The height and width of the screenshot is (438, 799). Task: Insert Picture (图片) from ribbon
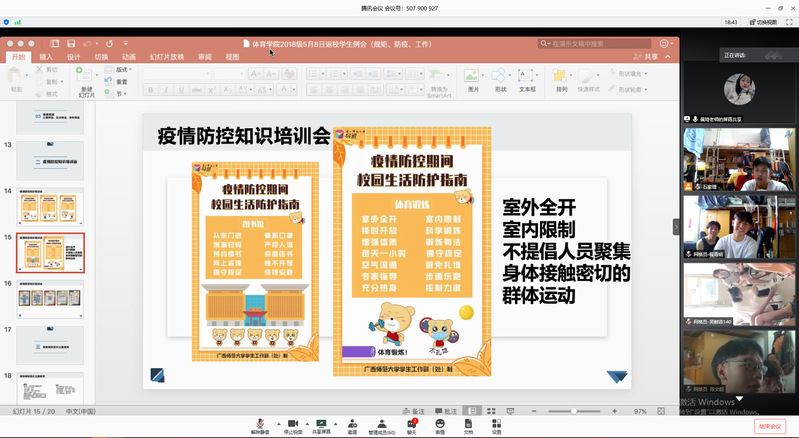(x=473, y=75)
